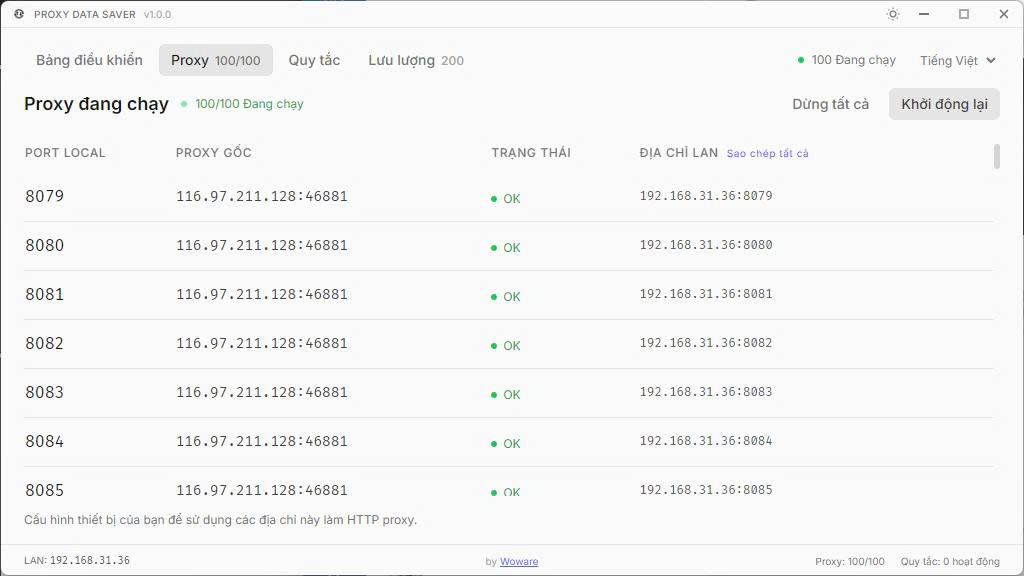Open the Woware link in footer
Screen dimensions: 1024x576
coord(519,561)
